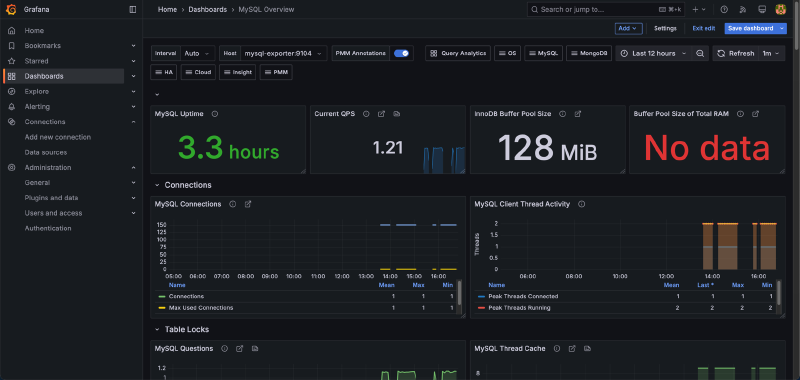Show info for InnoDB Buffer Pool Size
Image resolution: width=800 pixels, height=380 pixels.
click(x=562, y=114)
